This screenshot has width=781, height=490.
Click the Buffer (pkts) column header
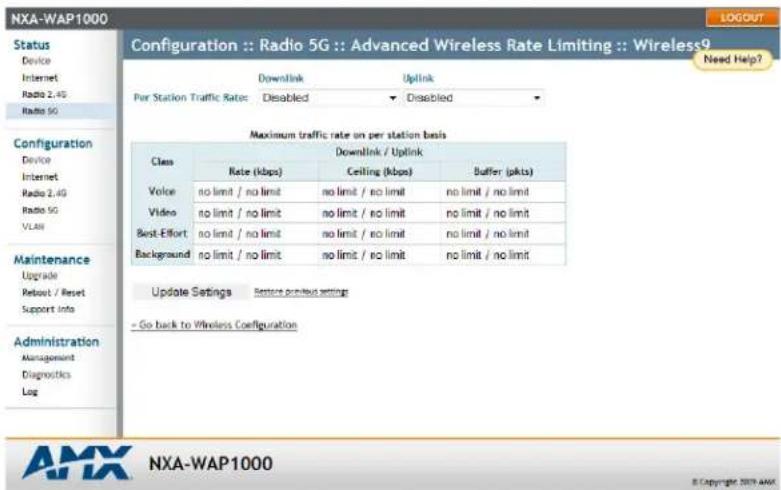pos(503,172)
